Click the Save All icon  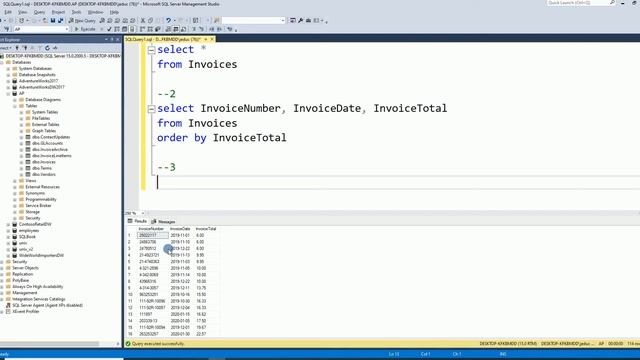coord(60,20)
